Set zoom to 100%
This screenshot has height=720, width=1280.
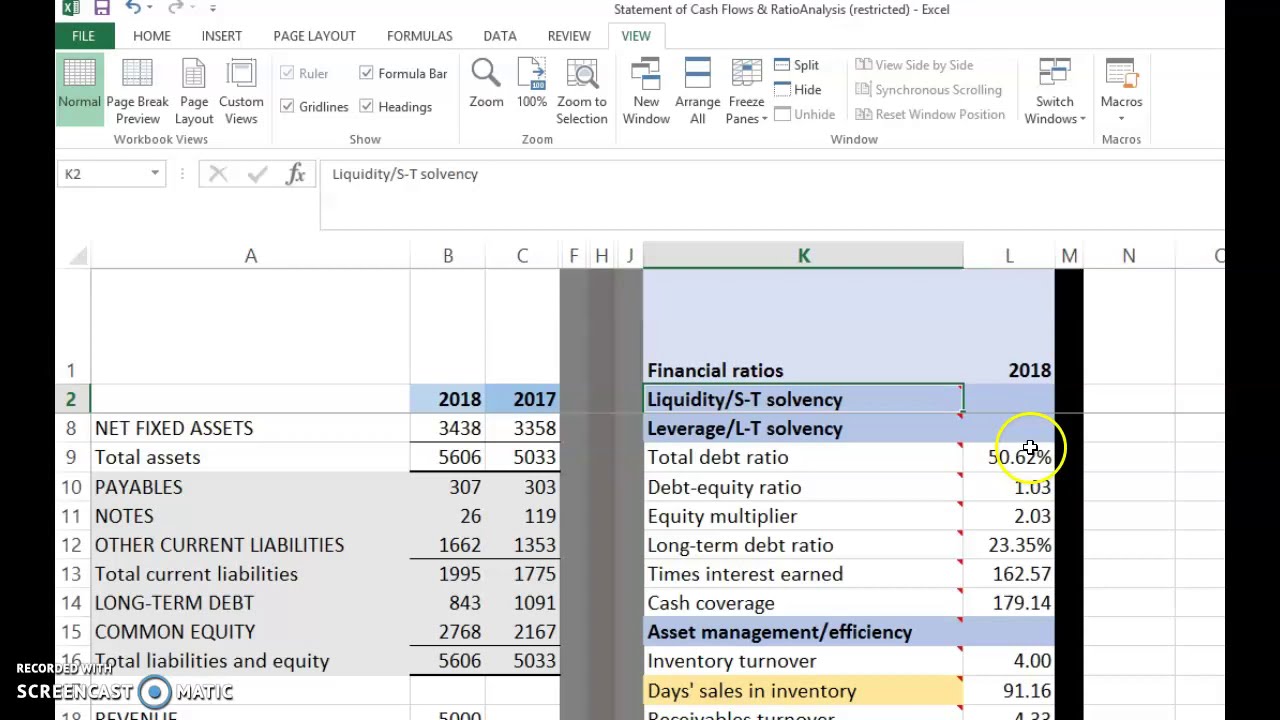tap(532, 83)
